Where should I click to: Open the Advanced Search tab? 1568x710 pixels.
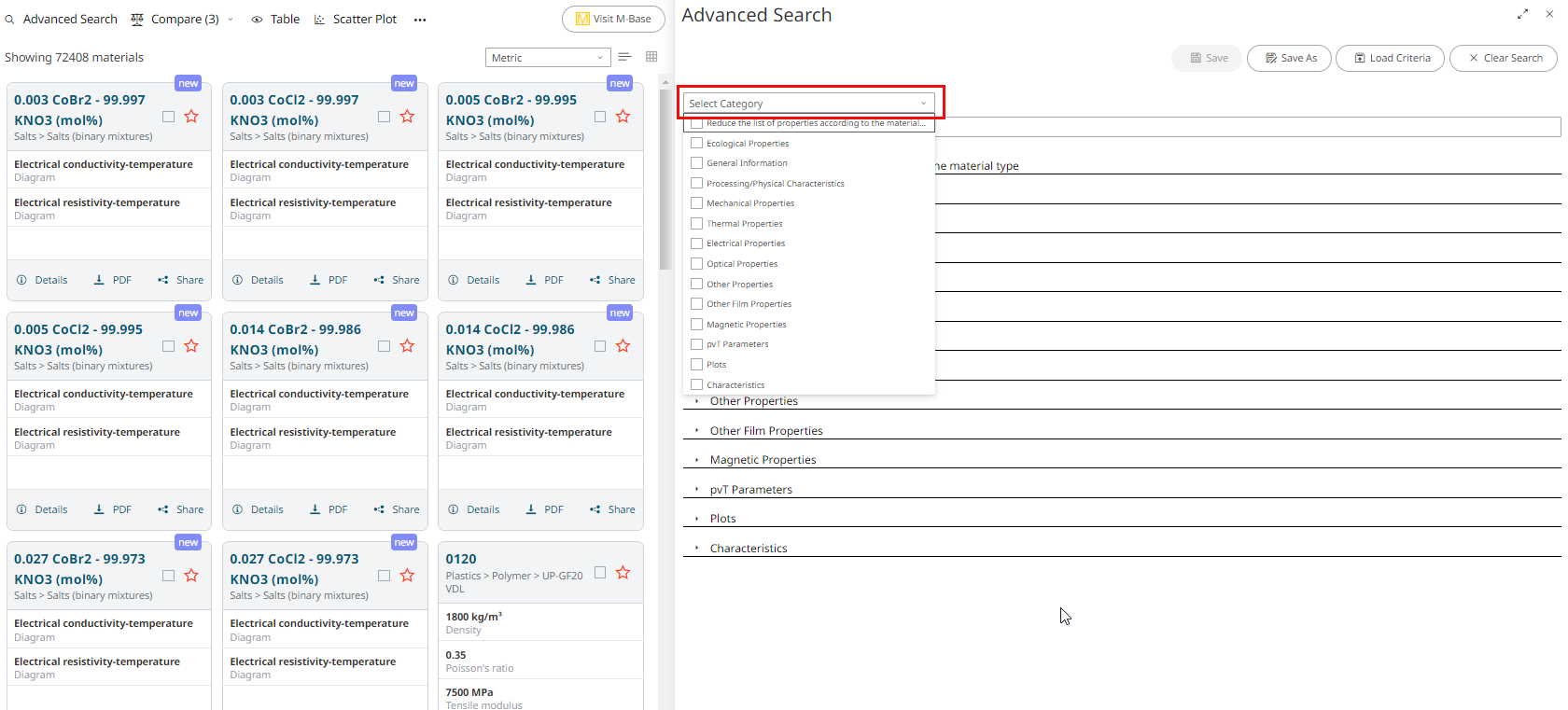click(x=62, y=20)
